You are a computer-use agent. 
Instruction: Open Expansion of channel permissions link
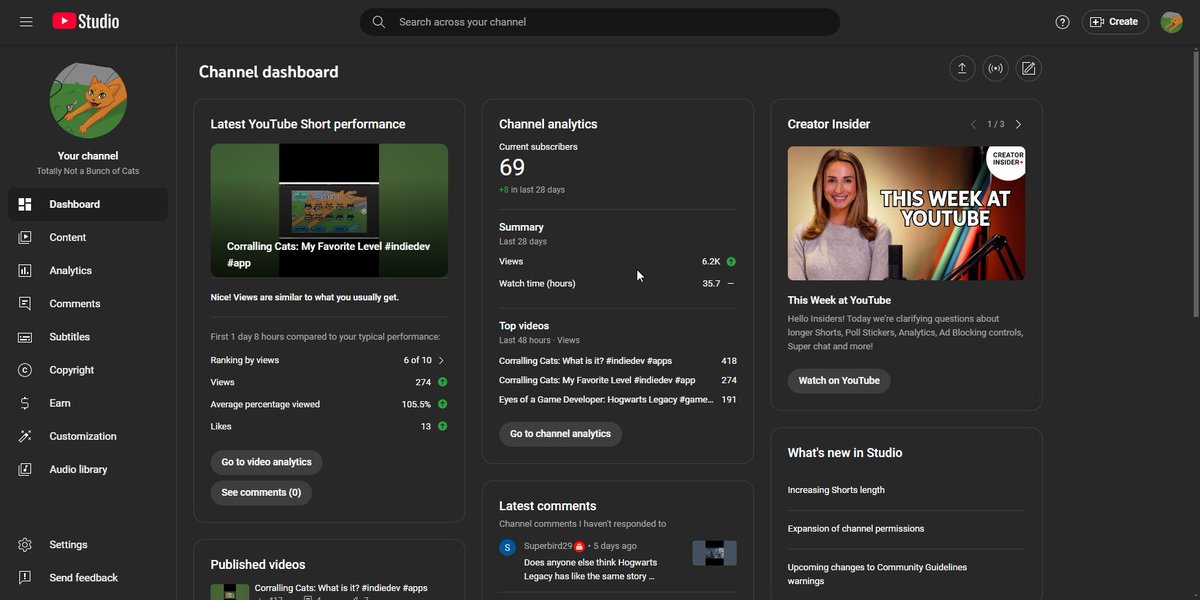click(x=856, y=528)
